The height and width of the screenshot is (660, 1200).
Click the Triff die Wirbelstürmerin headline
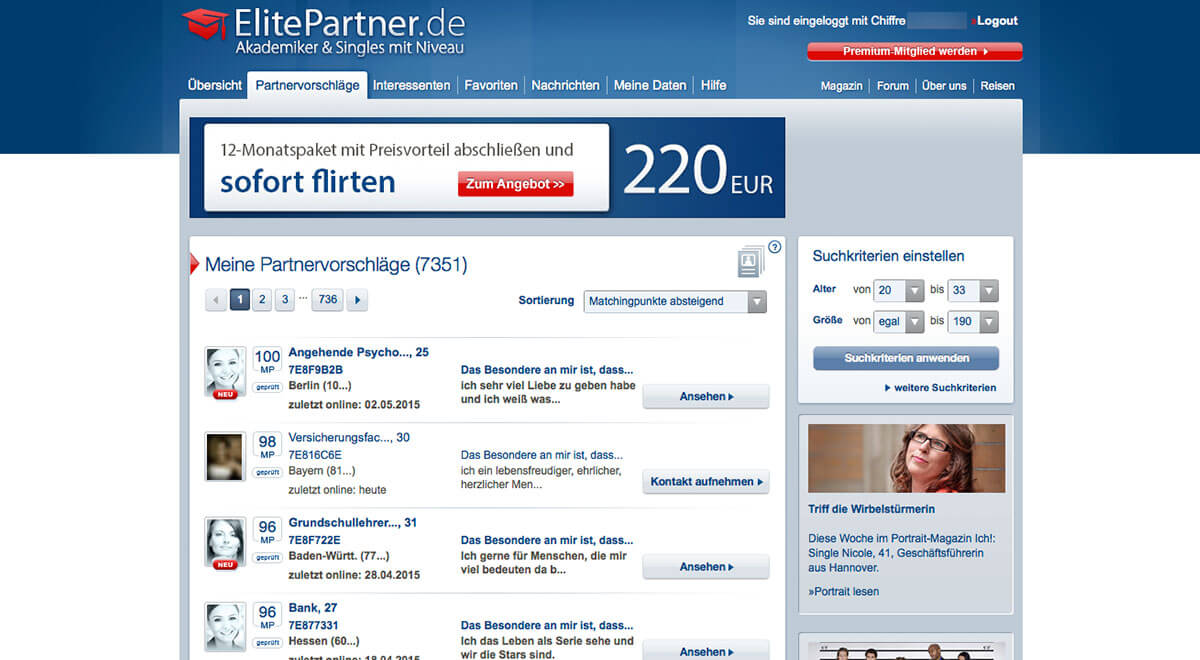871,509
